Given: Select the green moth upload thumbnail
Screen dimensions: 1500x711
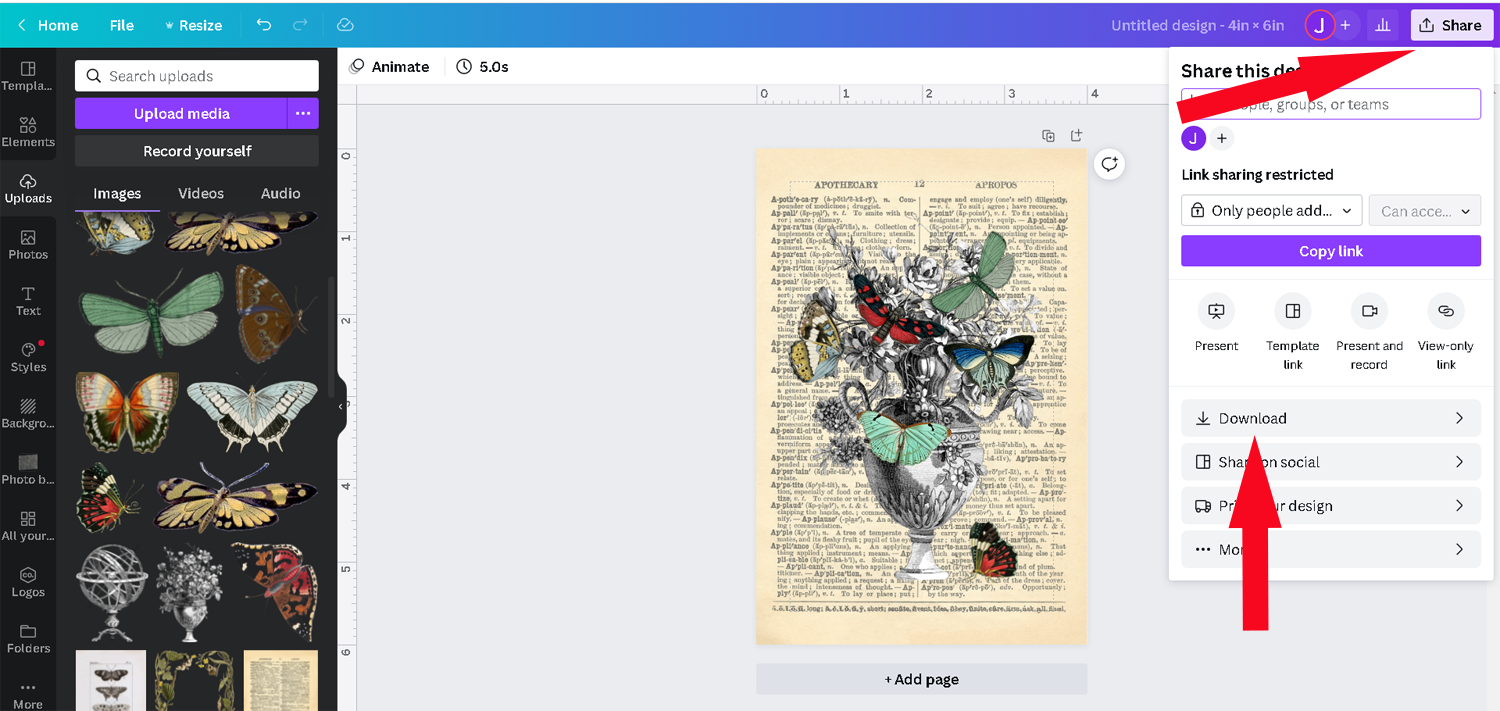Looking at the screenshot, I should tap(151, 314).
